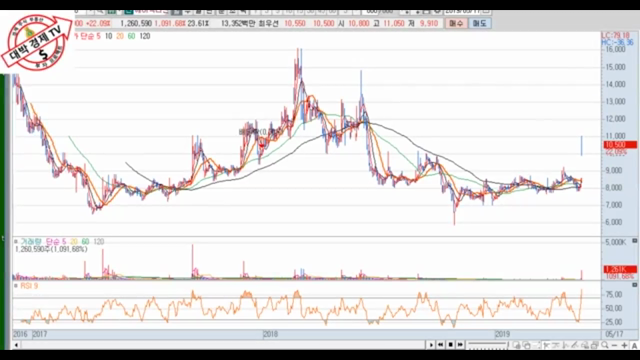Click the left scroll arrow below chart
Viewport: 640px width, 360px height.
(16, 345)
